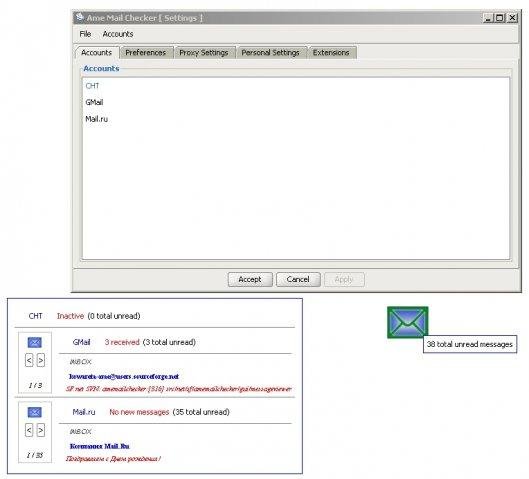Open the SF.net SVN subject line
The width and height of the screenshot is (529, 479).
pyautogui.click(x=179, y=389)
